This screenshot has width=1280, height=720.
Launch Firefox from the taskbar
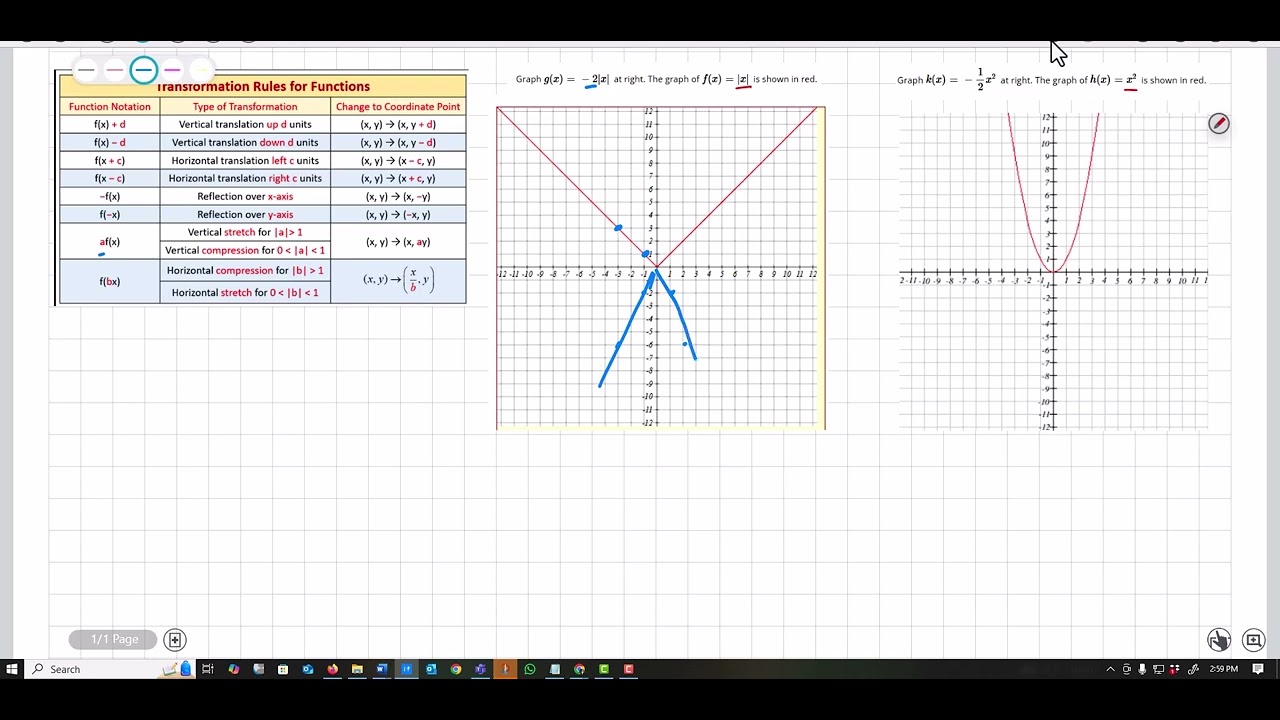click(x=332, y=669)
